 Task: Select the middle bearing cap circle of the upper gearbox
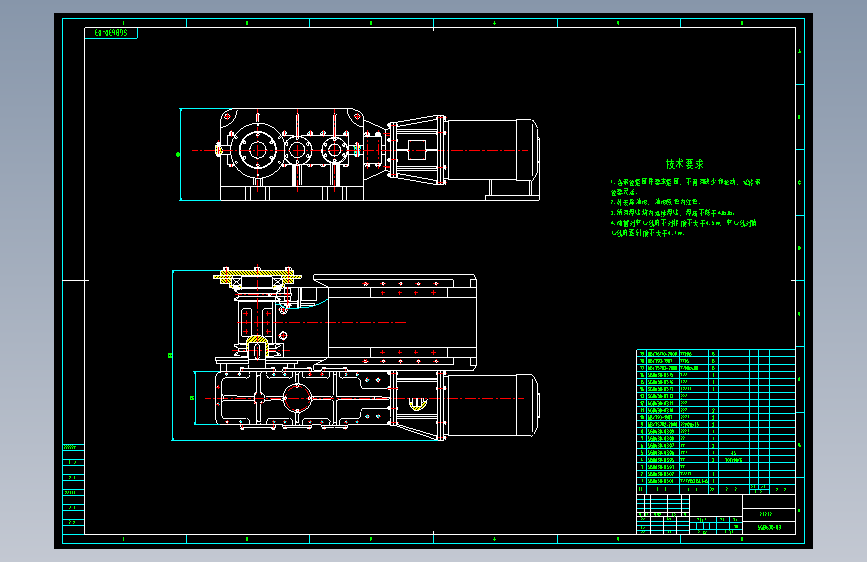point(297,150)
